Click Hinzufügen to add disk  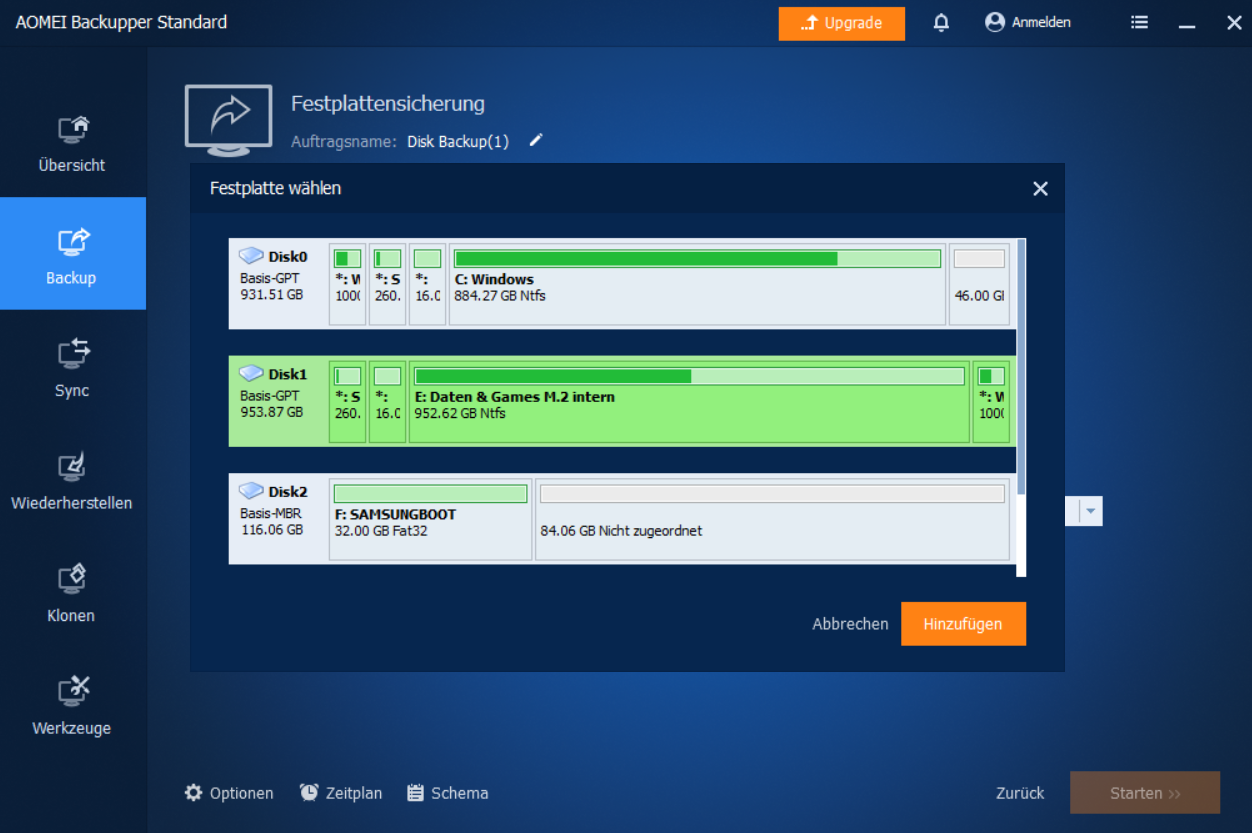(963, 624)
